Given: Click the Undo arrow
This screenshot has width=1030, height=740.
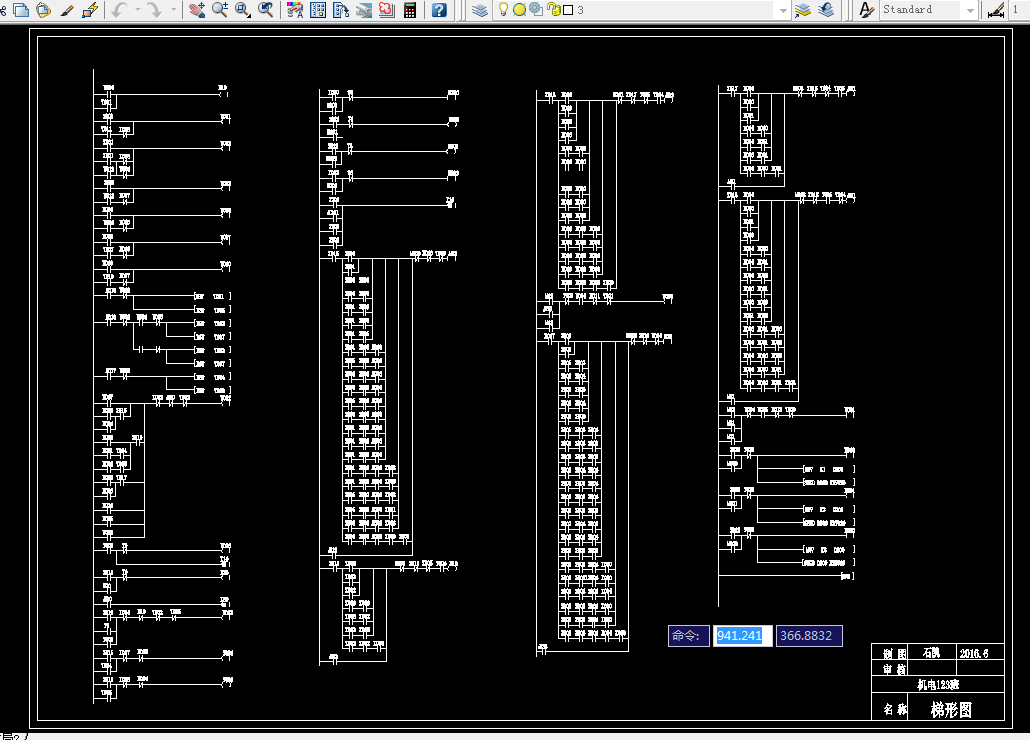Looking at the screenshot, I should 120,10.
